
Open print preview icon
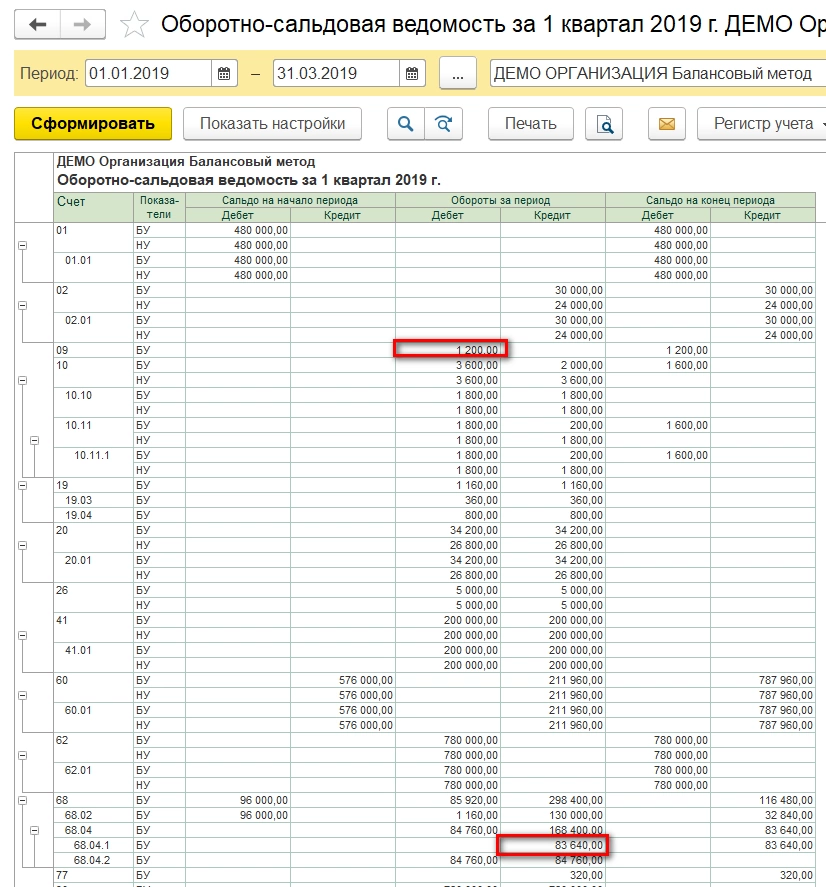(x=604, y=124)
